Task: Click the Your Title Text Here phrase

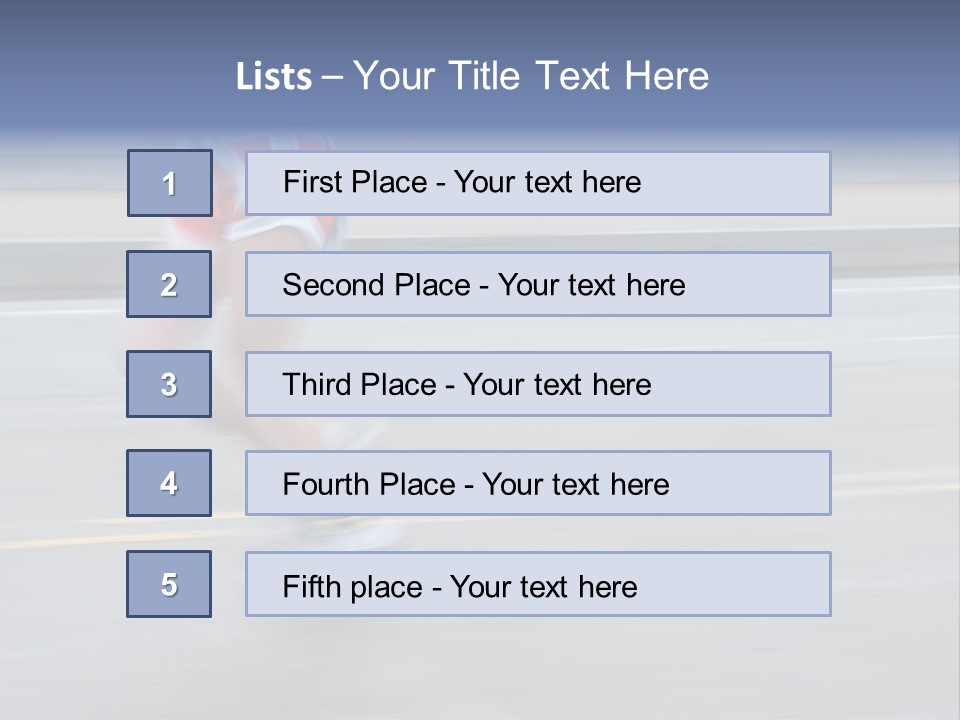Action: (x=531, y=76)
